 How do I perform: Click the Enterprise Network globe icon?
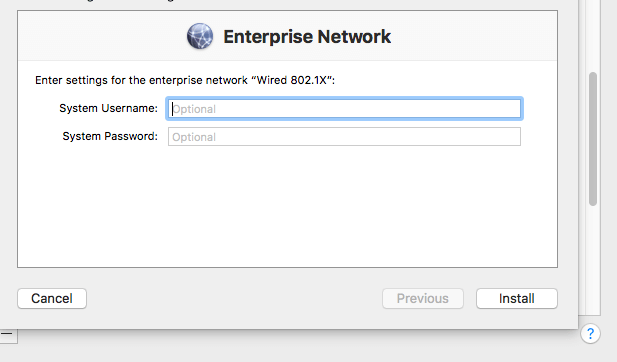click(200, 36)
